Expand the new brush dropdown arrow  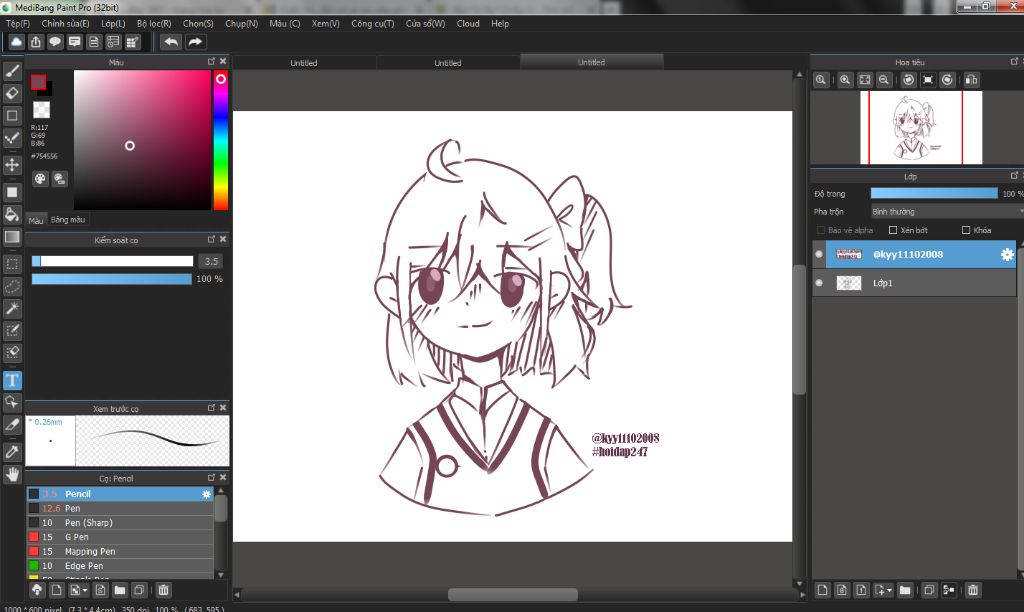coord(86,590)
